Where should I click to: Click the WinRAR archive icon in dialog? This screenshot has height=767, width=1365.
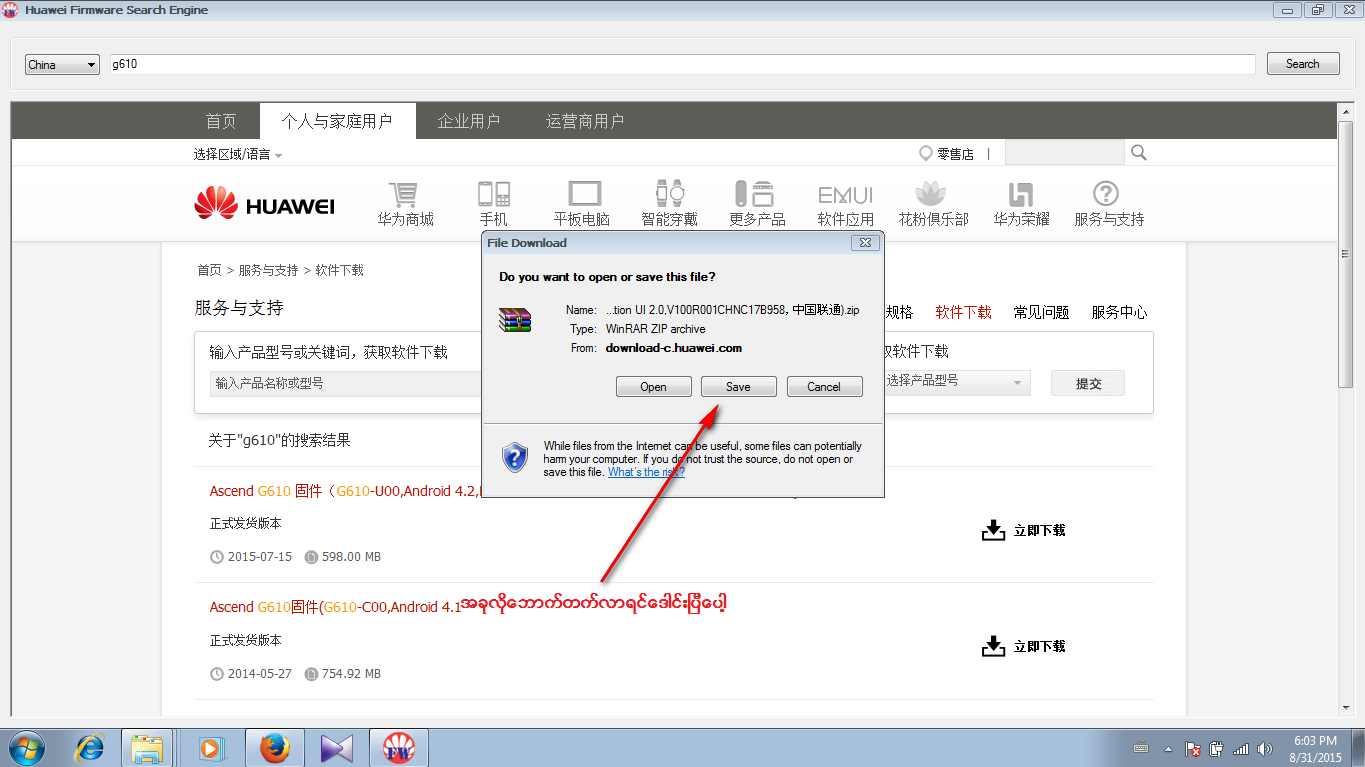coord(515,319)
